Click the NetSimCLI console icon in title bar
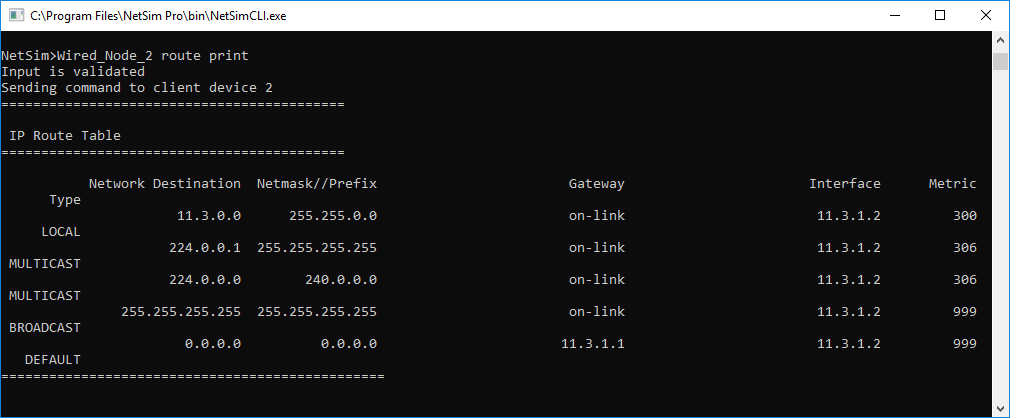Screen dimensions: 1010x418 click(x=15, y=16)
